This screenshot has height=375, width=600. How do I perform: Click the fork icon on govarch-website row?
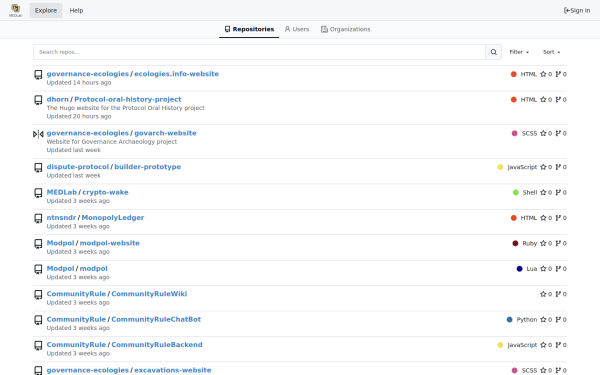coord(558,133)
